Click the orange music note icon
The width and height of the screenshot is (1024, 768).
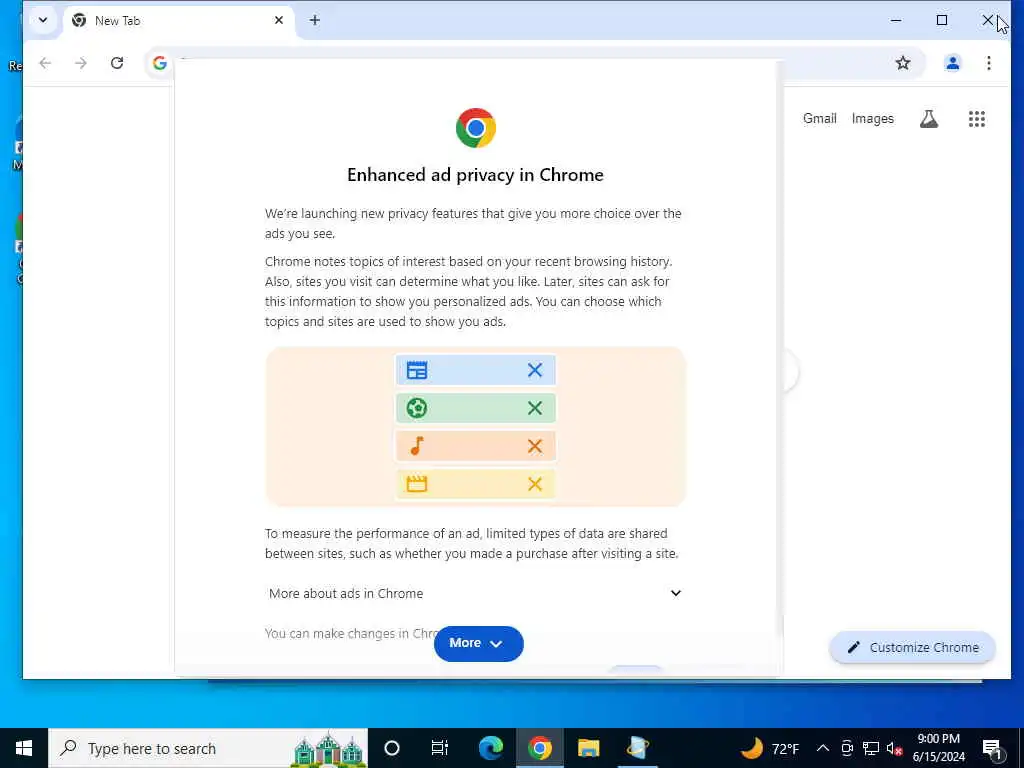click(x=417, y=446)
